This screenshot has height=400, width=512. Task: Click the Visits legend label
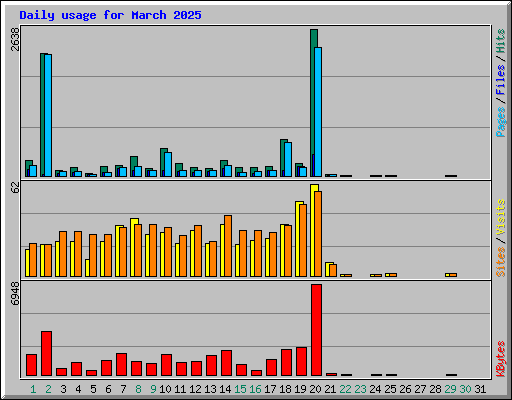pyautogui.click(x=501, y=218)
